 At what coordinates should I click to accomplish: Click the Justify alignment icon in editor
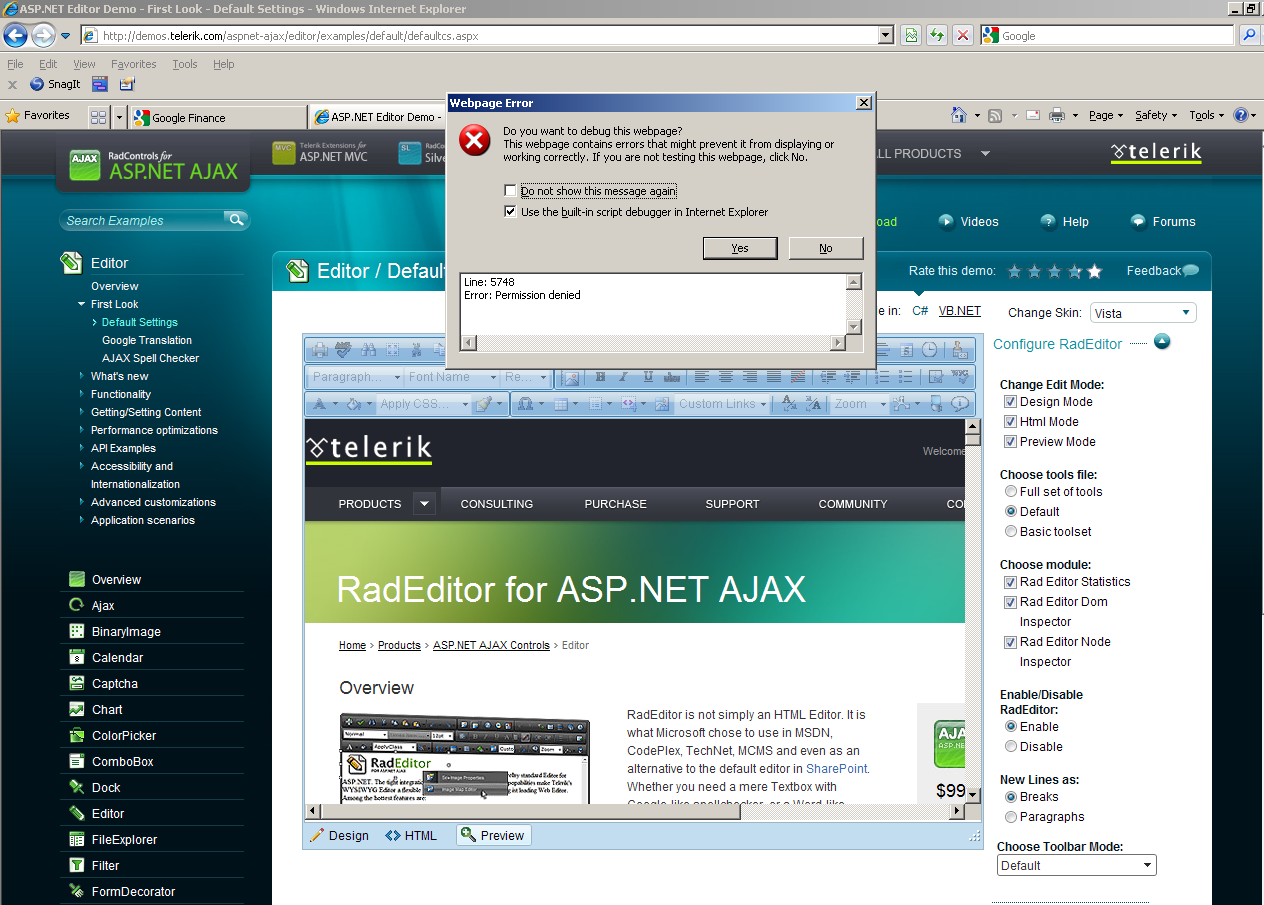(x=774, y=377)
